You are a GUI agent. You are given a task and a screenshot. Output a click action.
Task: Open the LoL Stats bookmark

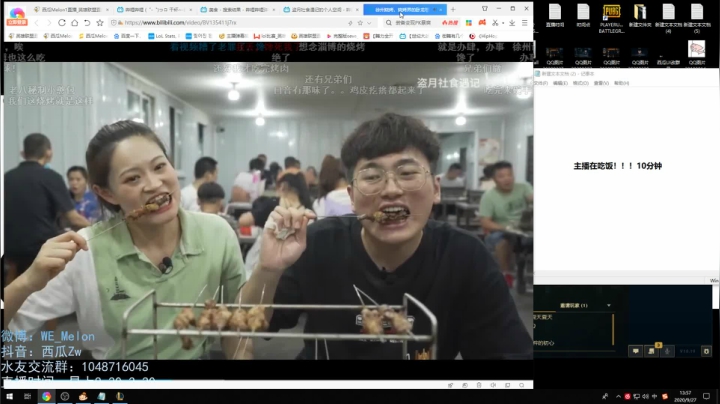162,36
